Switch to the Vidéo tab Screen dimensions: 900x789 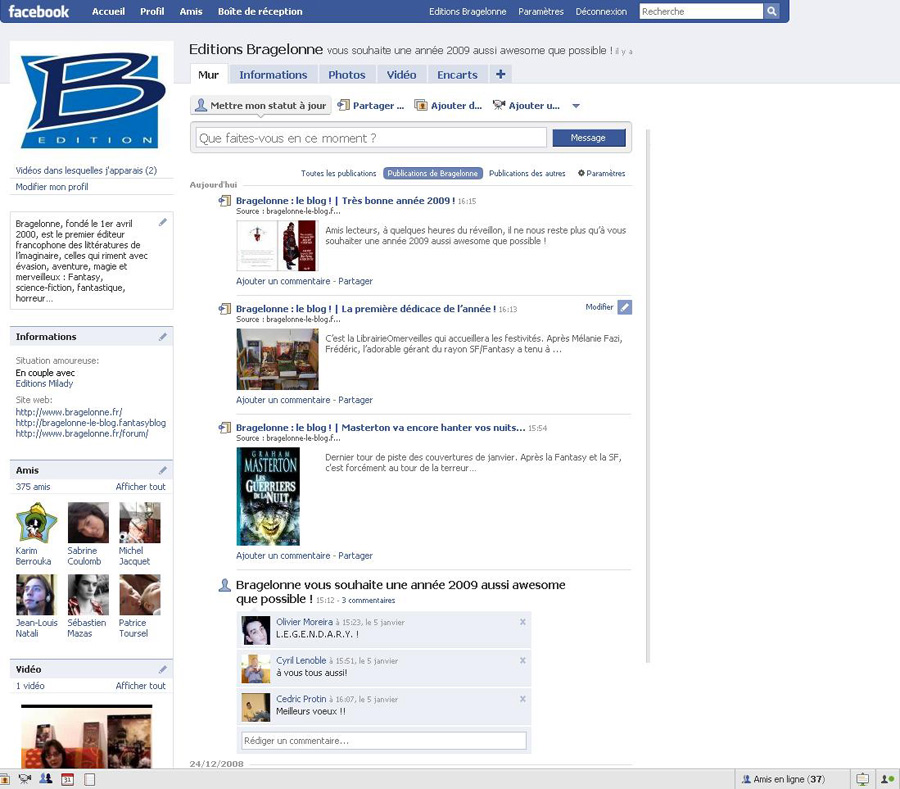pyautogui.click(x=401, y=75)
